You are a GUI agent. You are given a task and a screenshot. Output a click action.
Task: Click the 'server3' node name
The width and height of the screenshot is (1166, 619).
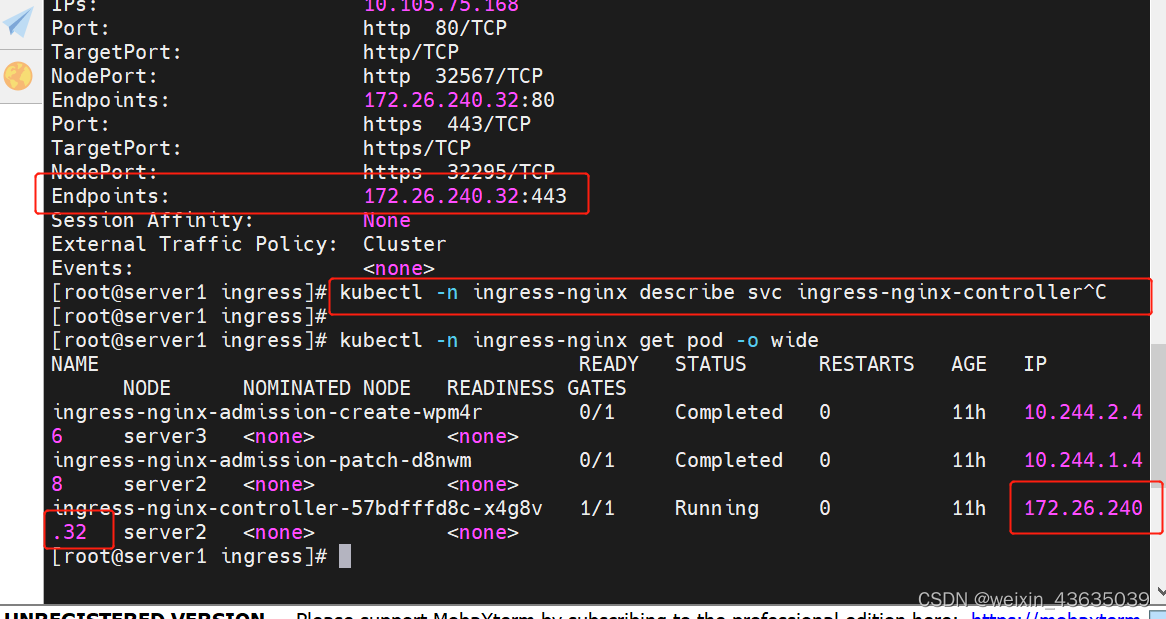(165, 436)
